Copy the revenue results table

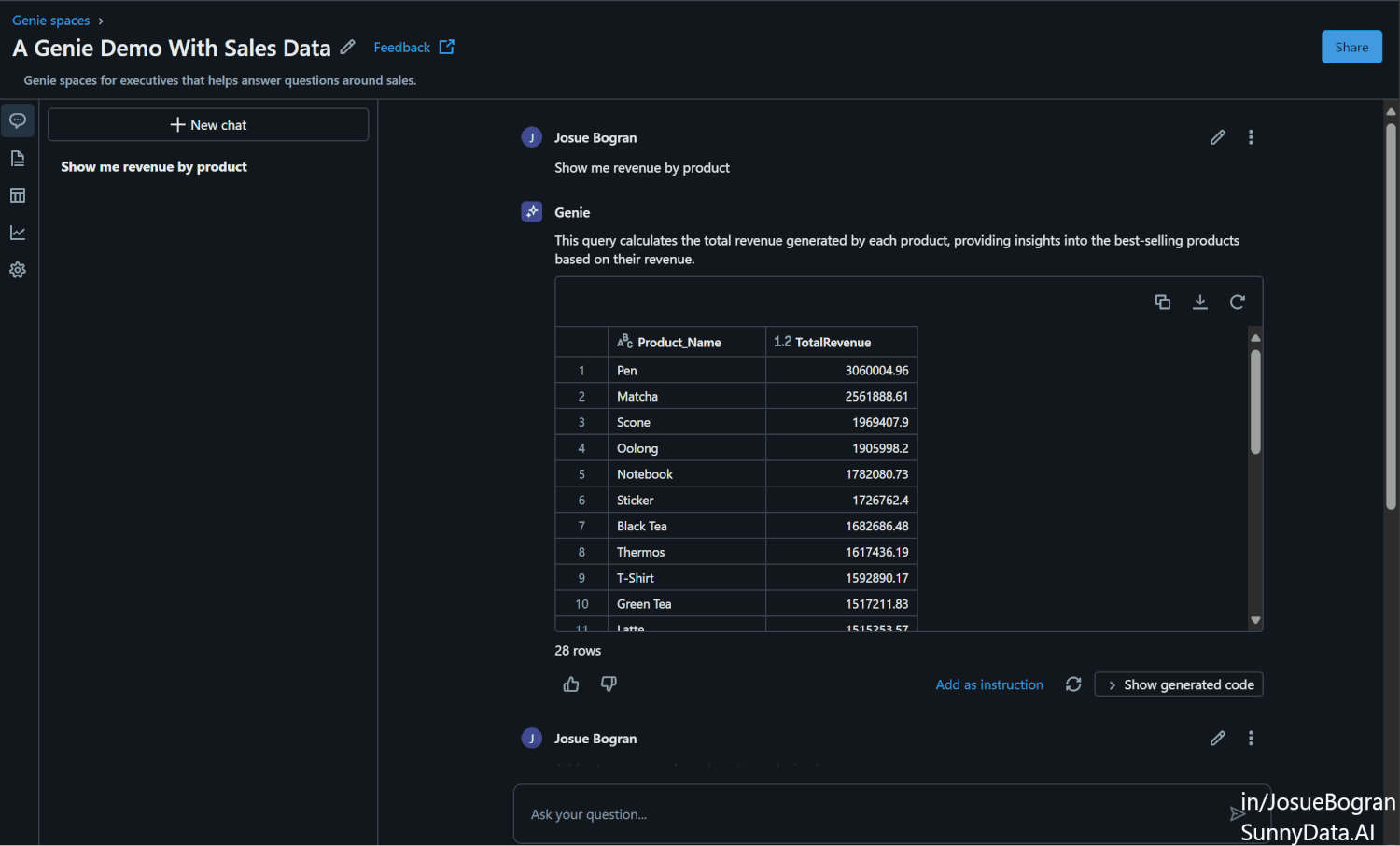pyautogui.click(x=1162, y=302)
